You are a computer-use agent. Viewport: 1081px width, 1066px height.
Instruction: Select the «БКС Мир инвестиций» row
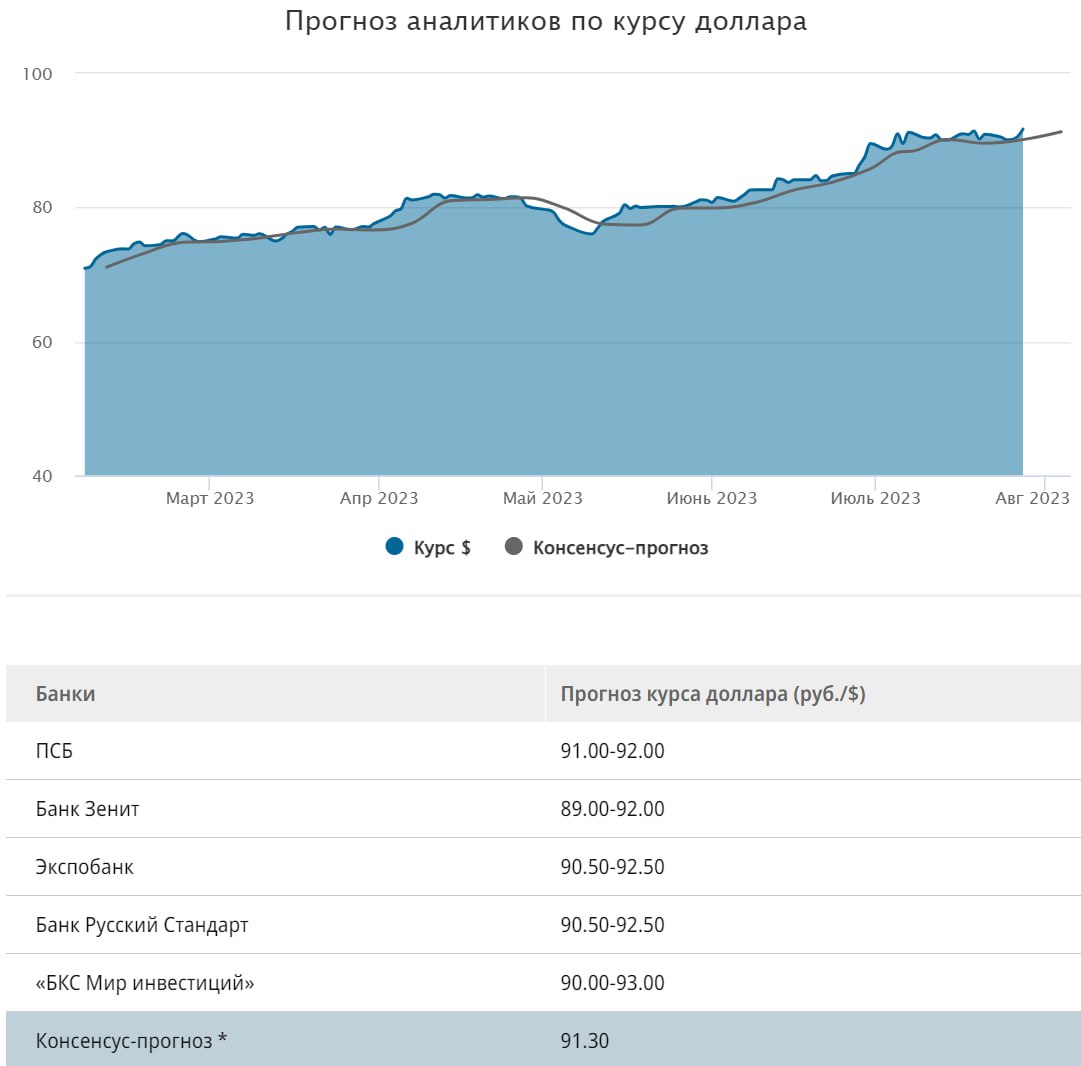pos(145,983)
